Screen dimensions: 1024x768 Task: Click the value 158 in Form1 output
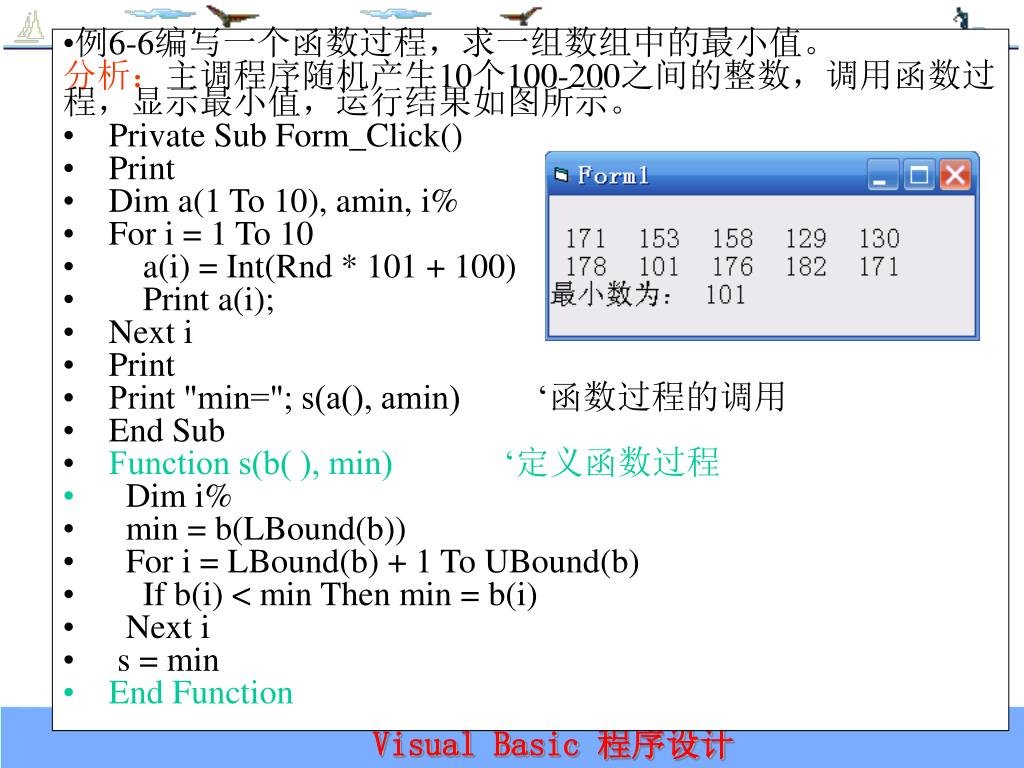[x=733, y=238]
